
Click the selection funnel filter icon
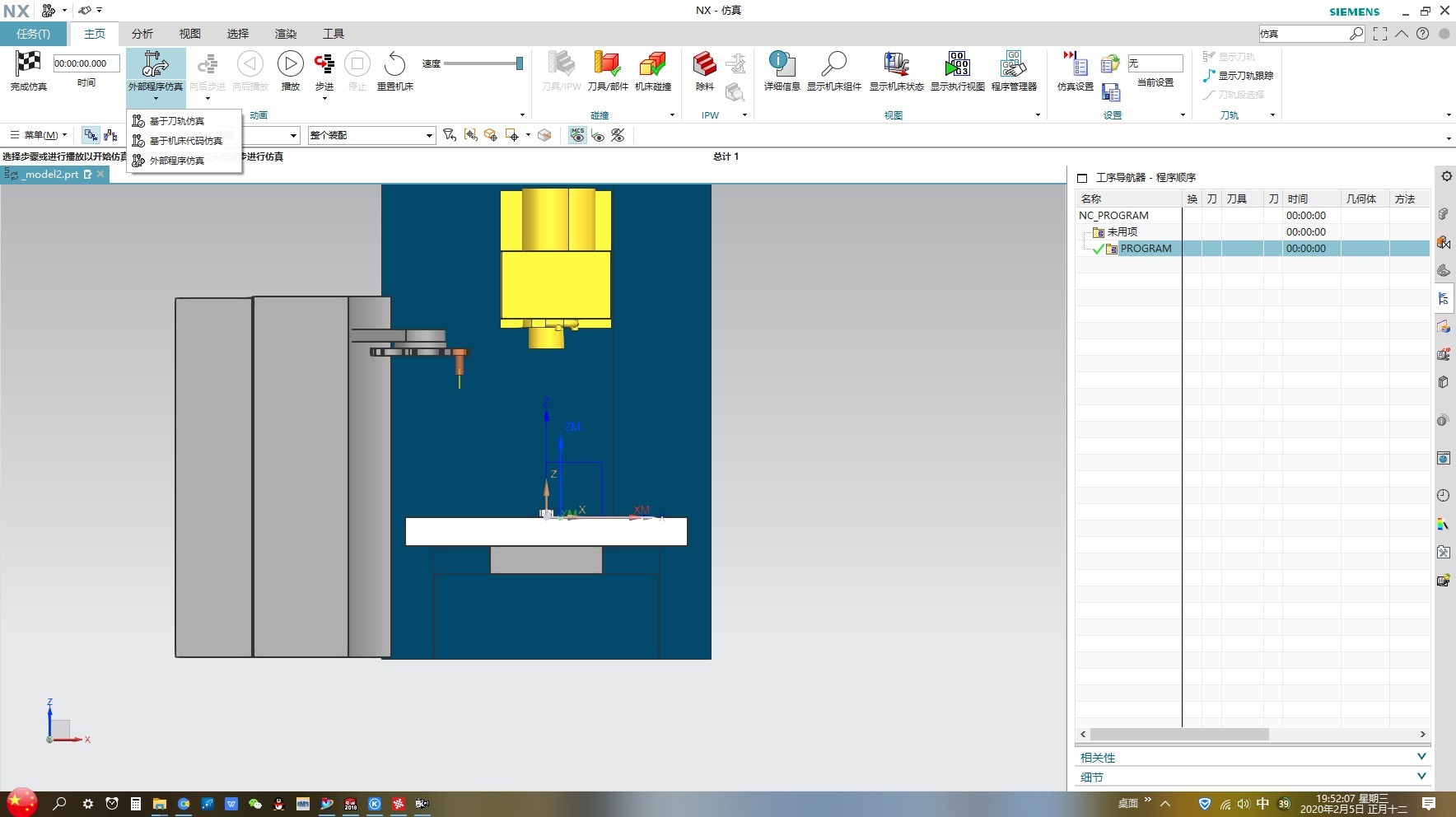click(450, 135)
